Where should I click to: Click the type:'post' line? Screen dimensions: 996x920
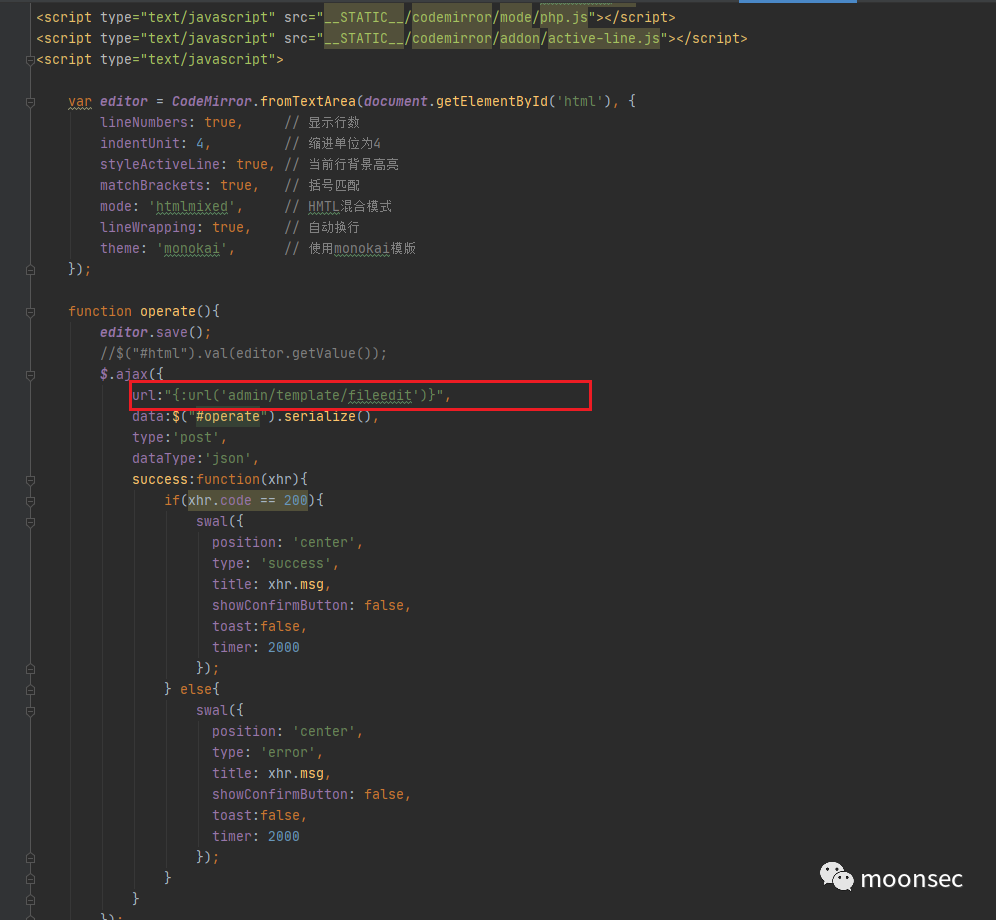point(179,437)
